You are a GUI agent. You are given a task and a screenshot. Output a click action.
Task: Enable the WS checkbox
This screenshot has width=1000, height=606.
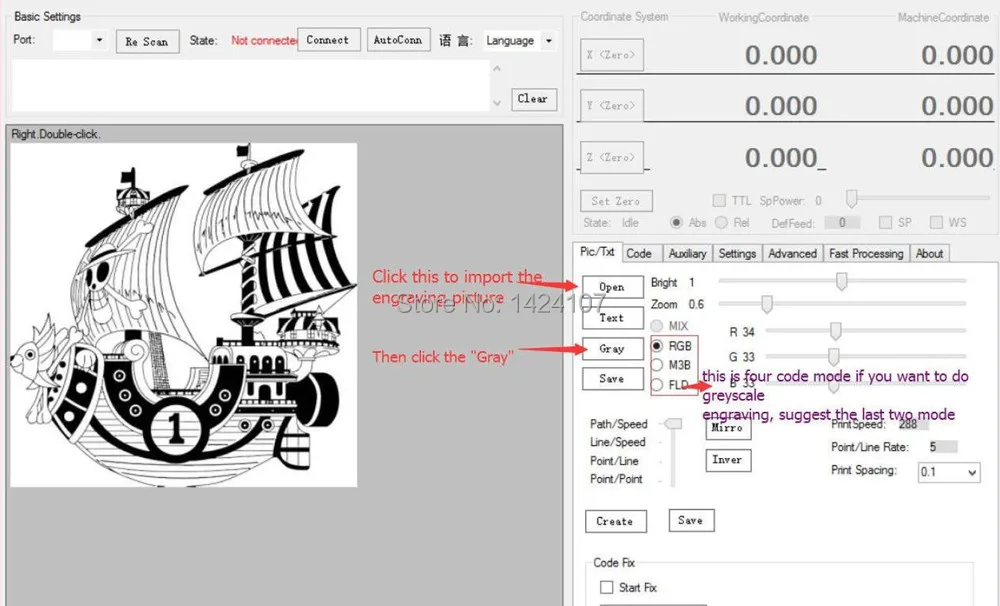(936, 222)
